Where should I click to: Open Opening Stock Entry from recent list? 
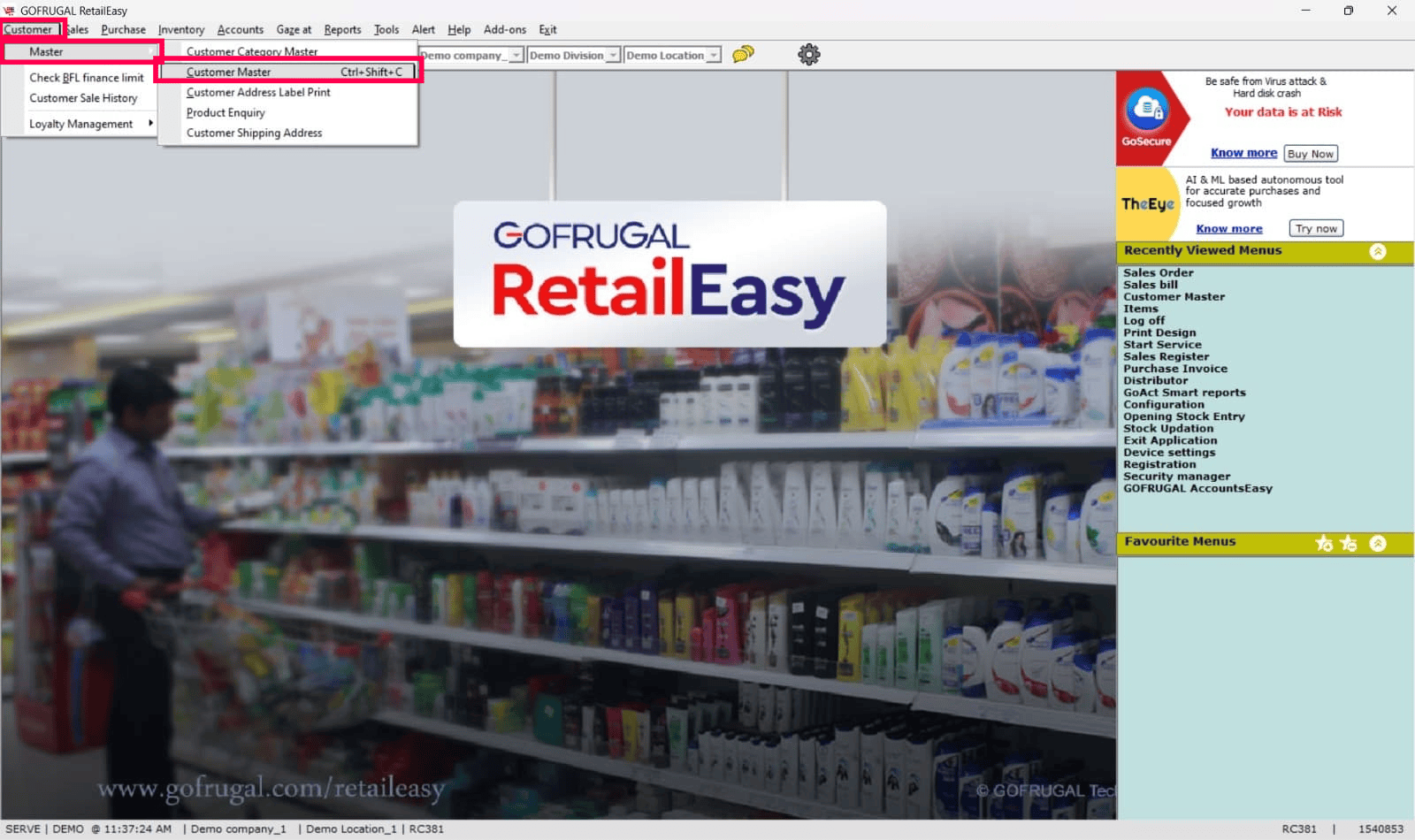coord(1184,416)
